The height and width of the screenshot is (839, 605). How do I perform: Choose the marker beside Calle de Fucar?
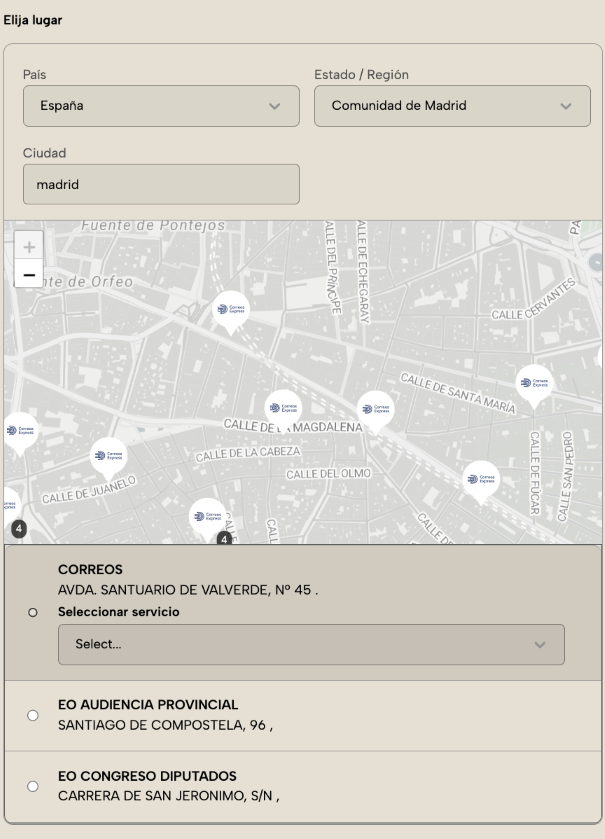pyautogui.click(x=481, y=479)
